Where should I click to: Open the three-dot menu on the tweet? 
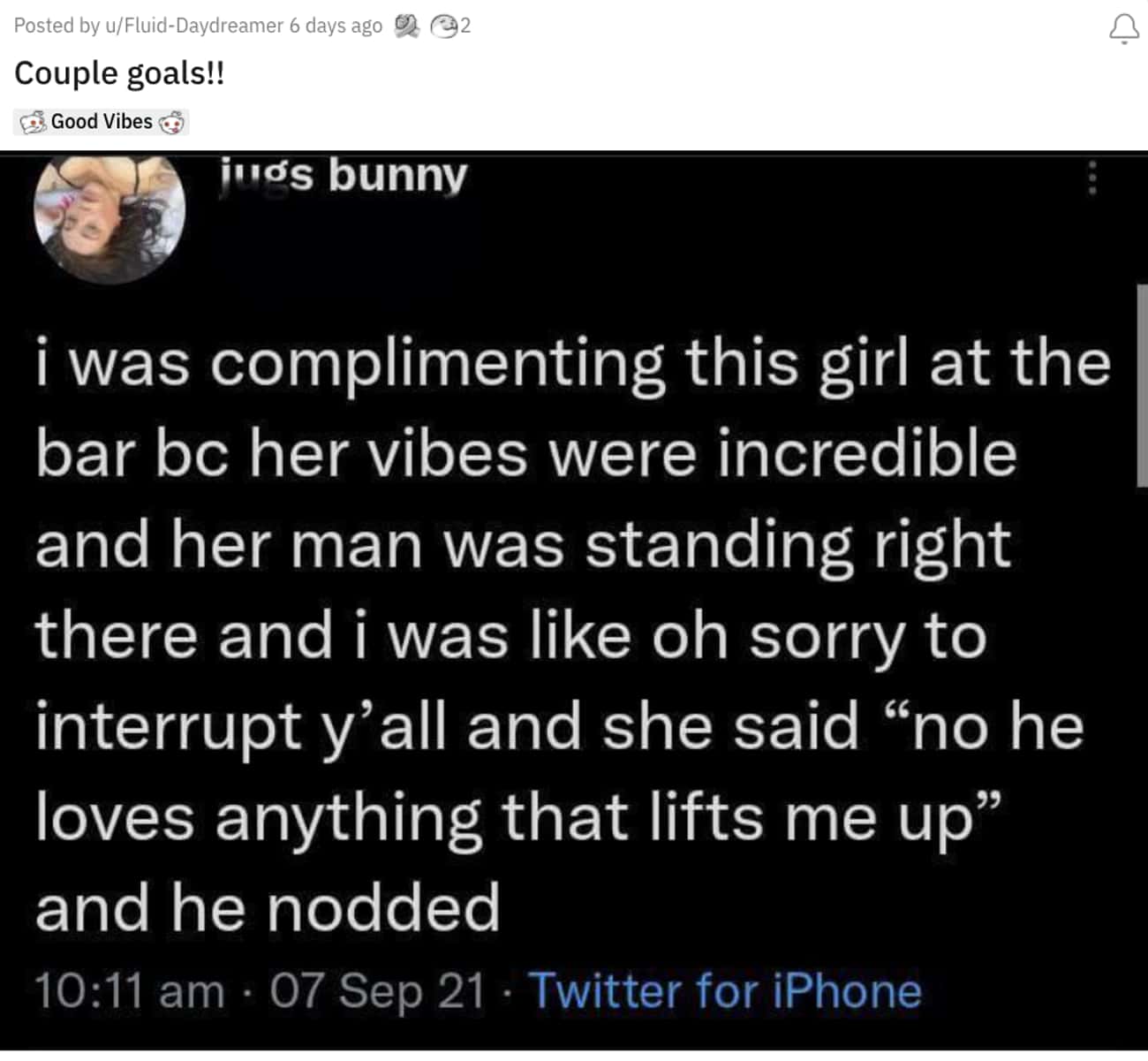point(1092,178)
